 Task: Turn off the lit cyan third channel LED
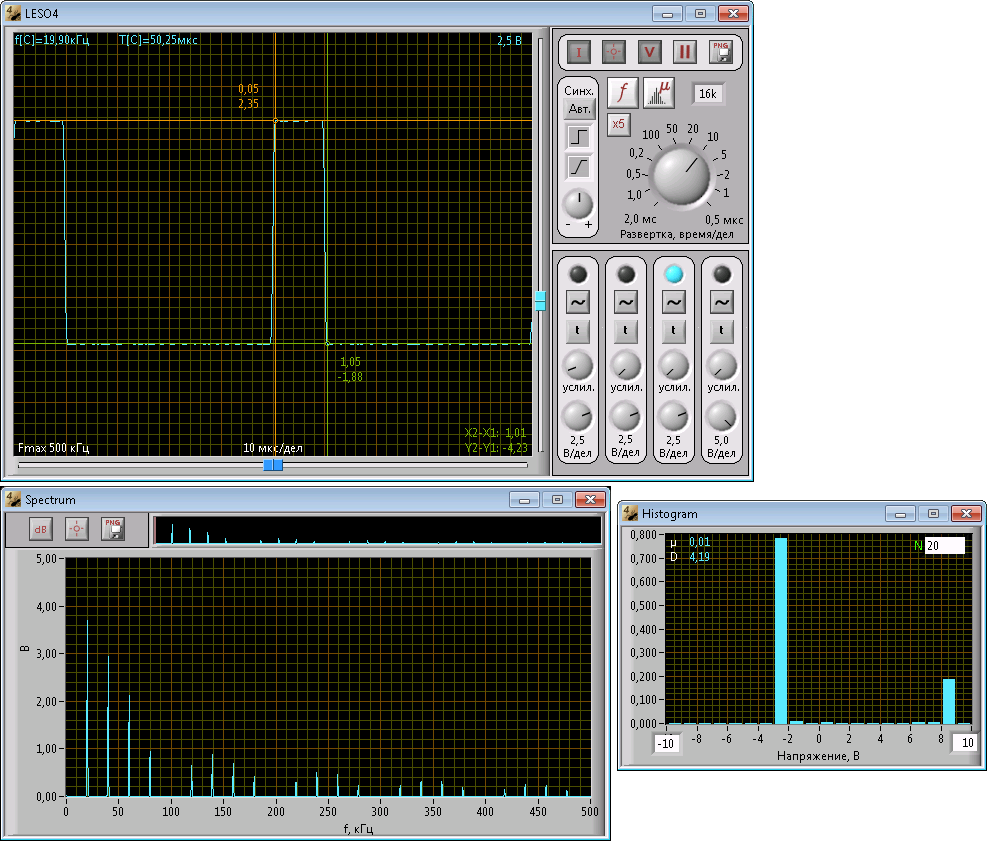[x=674, y=274]
